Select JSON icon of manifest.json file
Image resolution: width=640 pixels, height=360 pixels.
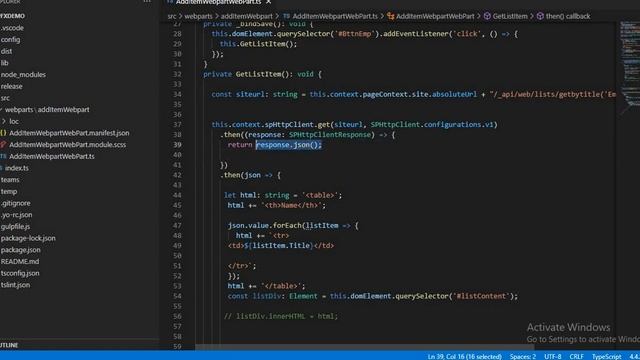(3, 133)
